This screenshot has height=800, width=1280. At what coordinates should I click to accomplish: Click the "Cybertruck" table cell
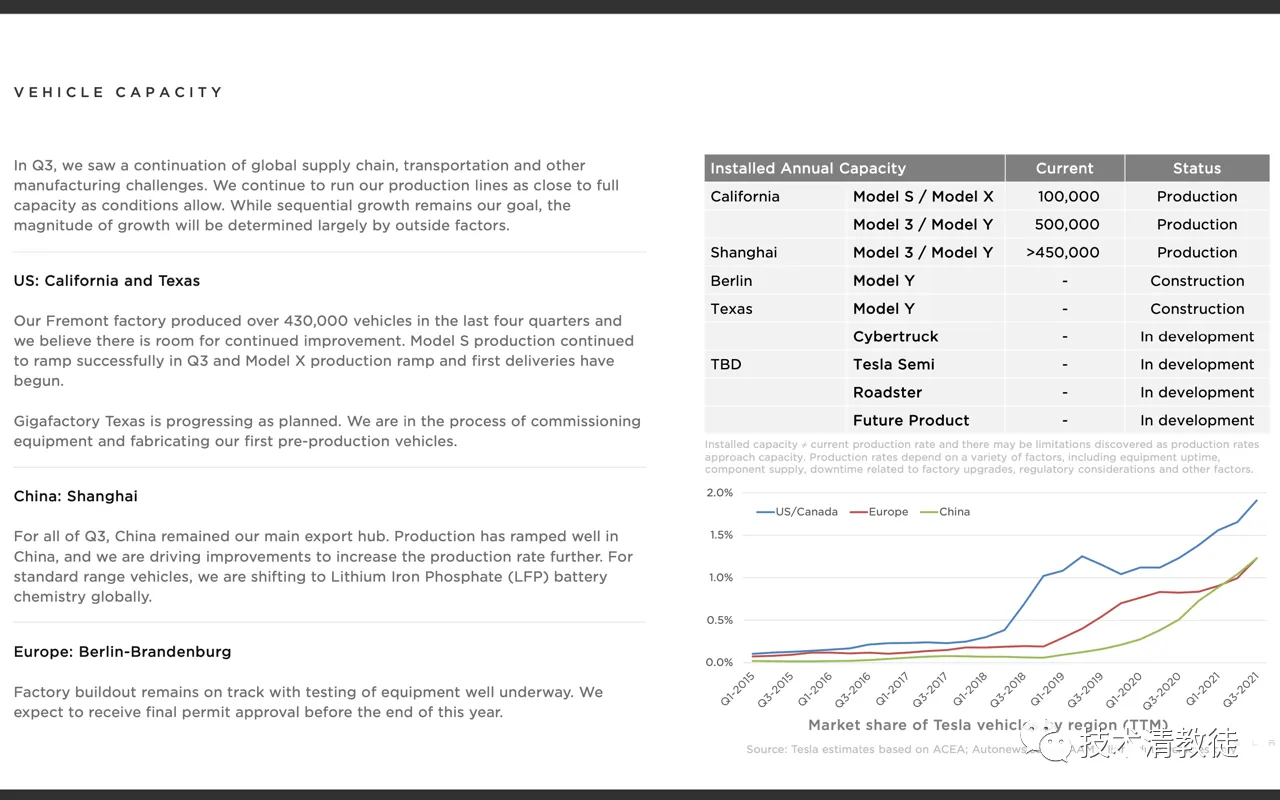tap(896, 337)
